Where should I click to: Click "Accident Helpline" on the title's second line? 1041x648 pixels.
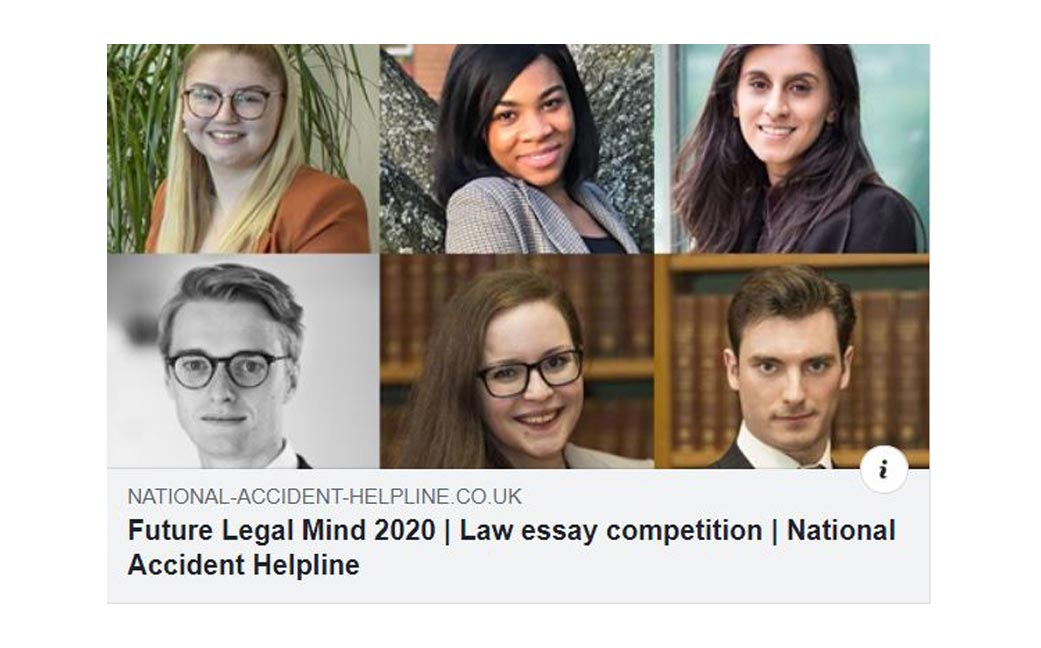tap(243, 564)
